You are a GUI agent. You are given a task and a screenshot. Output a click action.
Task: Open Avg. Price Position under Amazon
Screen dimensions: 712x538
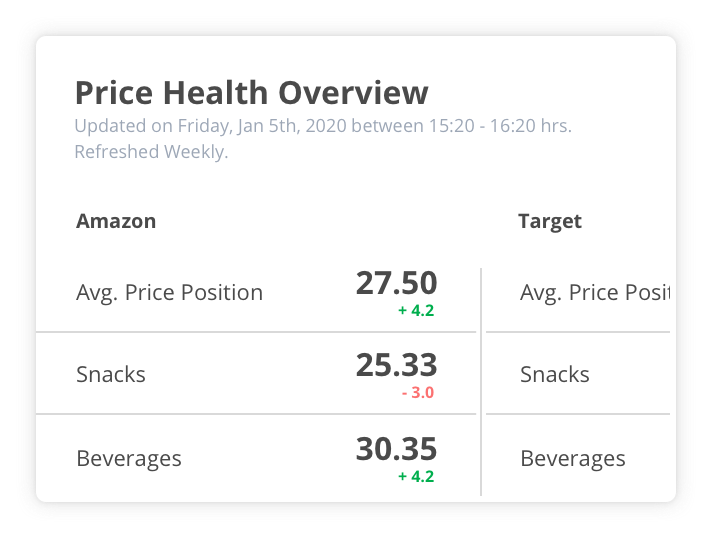(169, 293)
